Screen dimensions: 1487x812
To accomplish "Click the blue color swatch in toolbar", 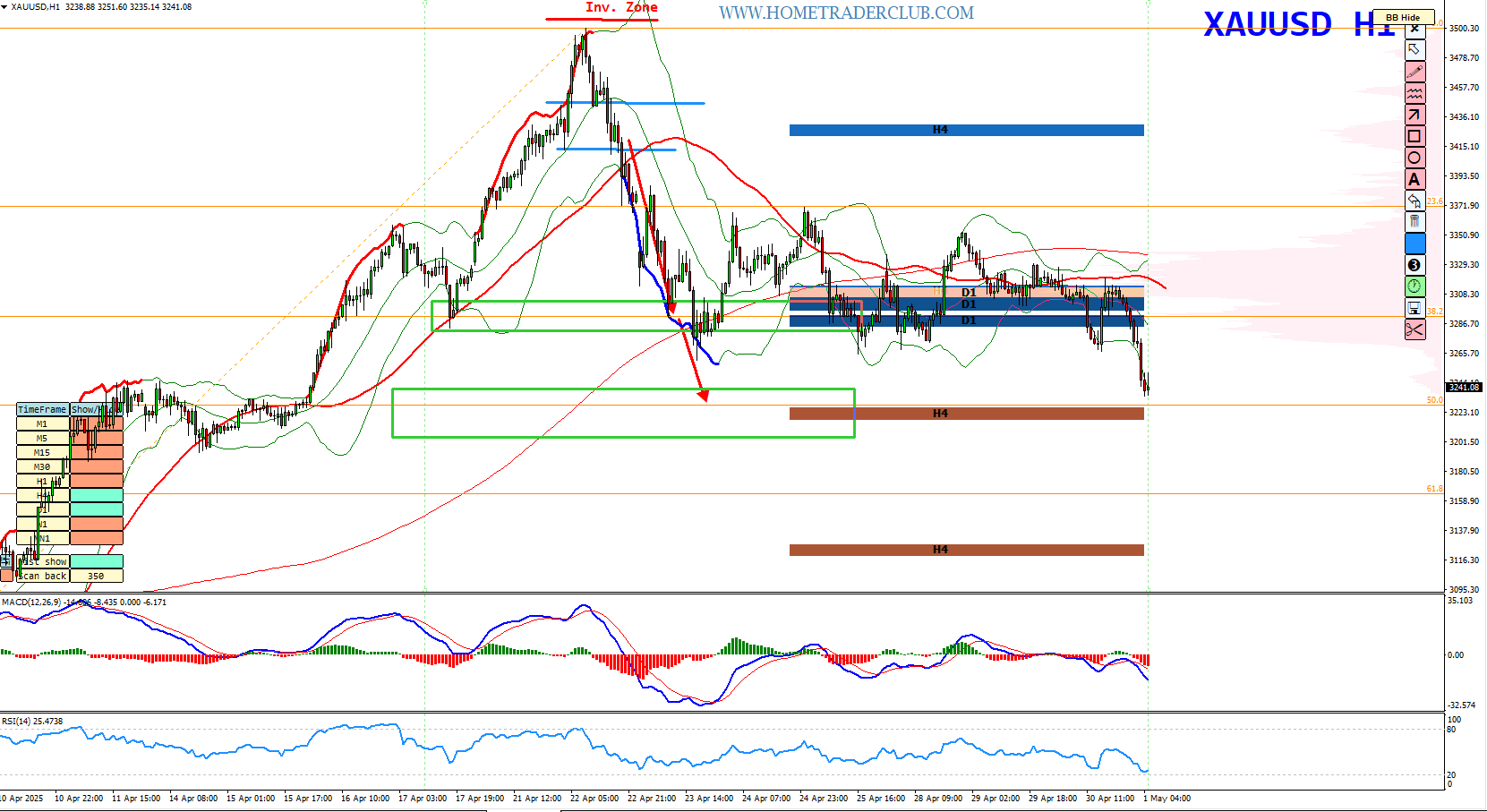I will coord(1414,244).
